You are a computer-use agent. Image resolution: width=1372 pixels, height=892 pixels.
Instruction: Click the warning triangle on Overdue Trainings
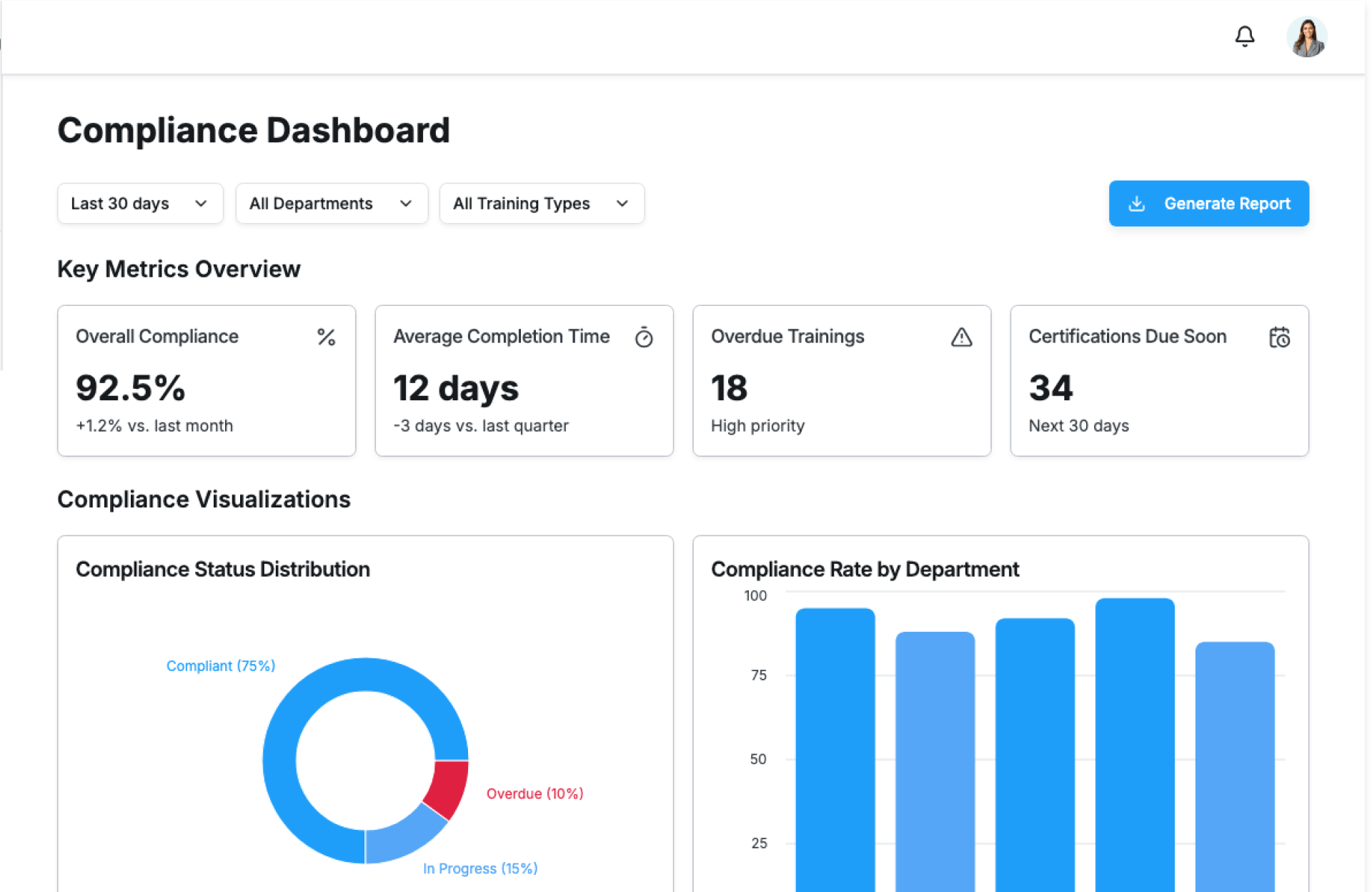[x=961, y=337]
